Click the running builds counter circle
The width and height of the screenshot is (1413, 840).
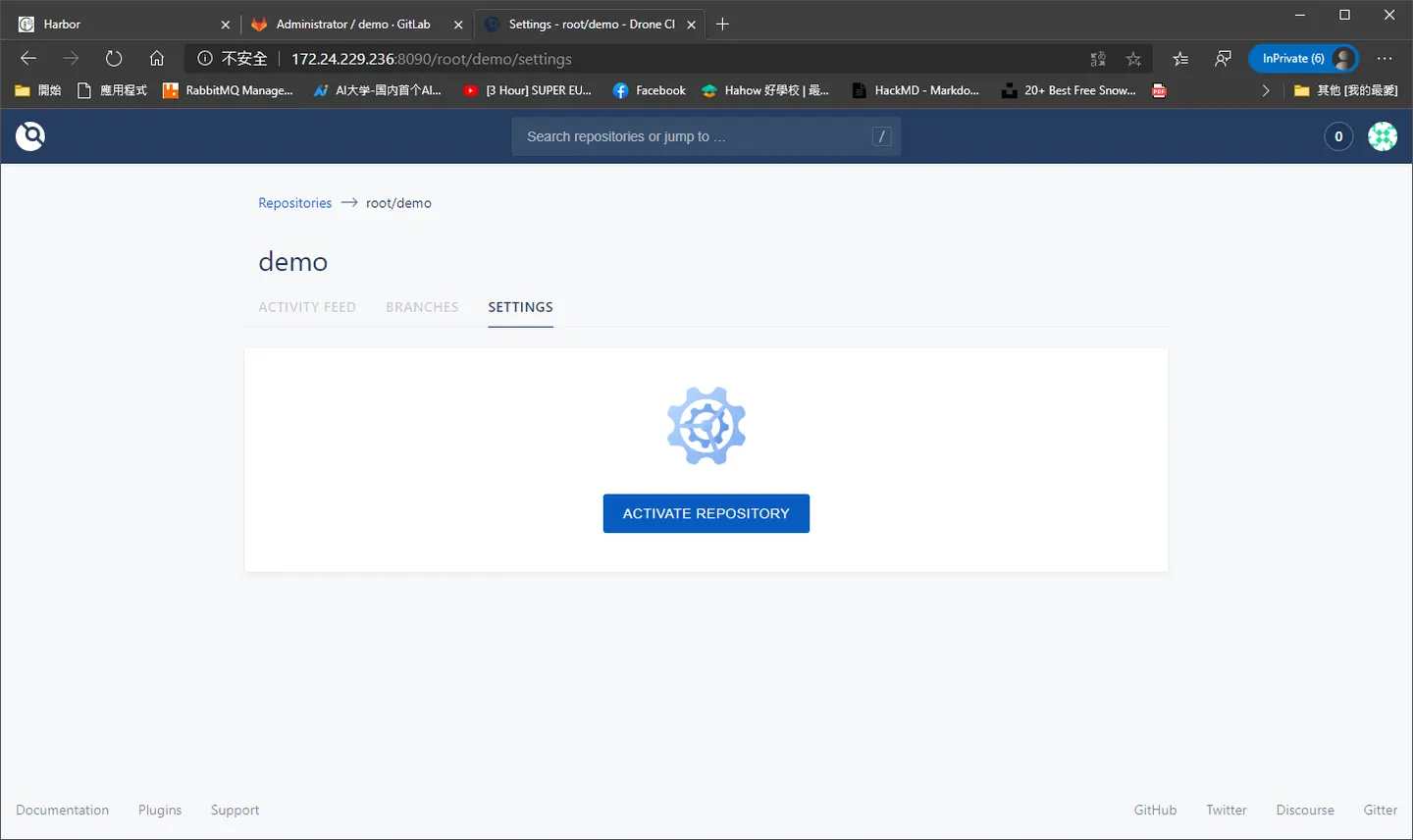[x=1338, y=136]
